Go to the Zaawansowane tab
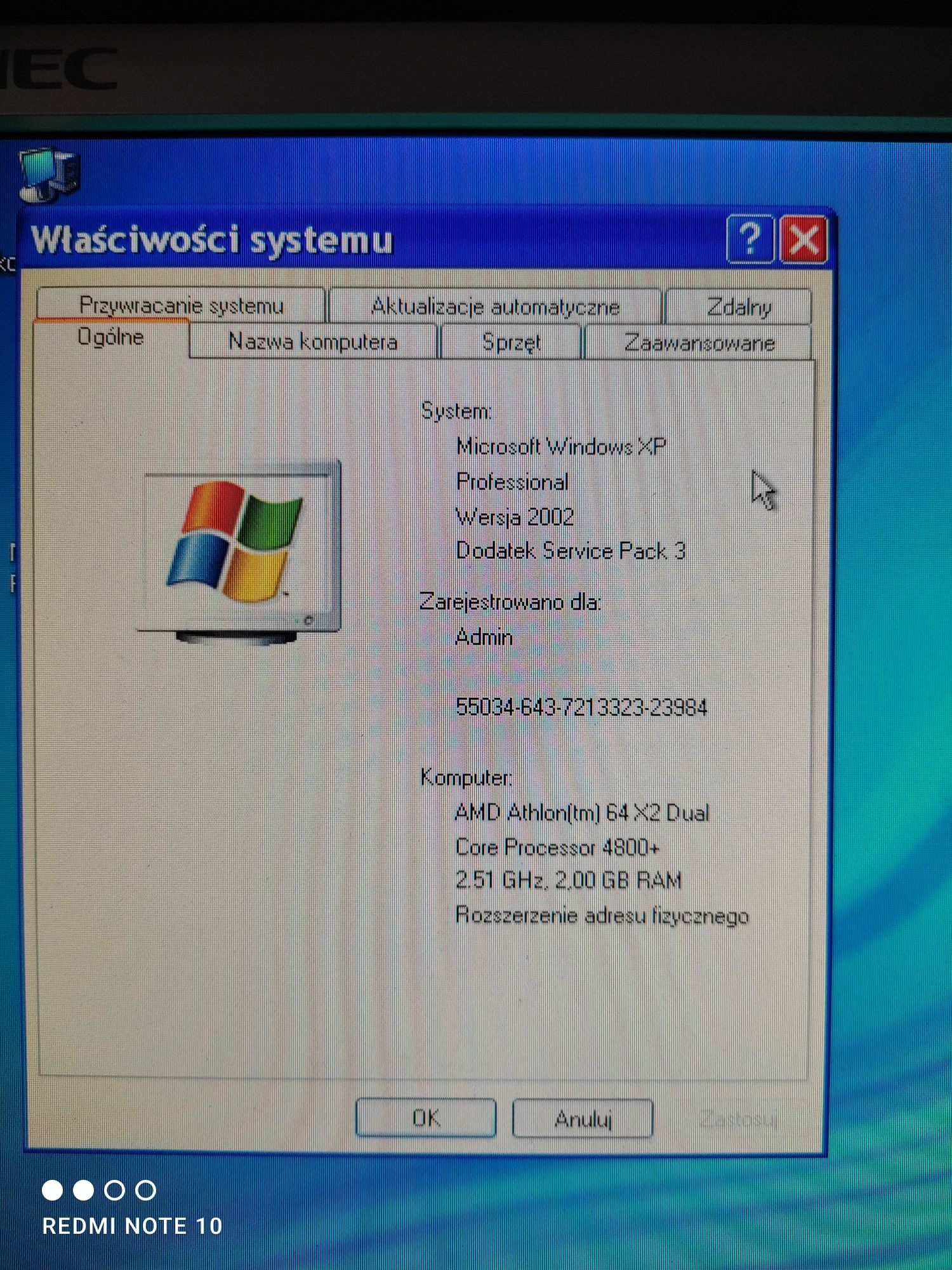The width and height of the screenshot is (952, 1270). click(699, 343)
